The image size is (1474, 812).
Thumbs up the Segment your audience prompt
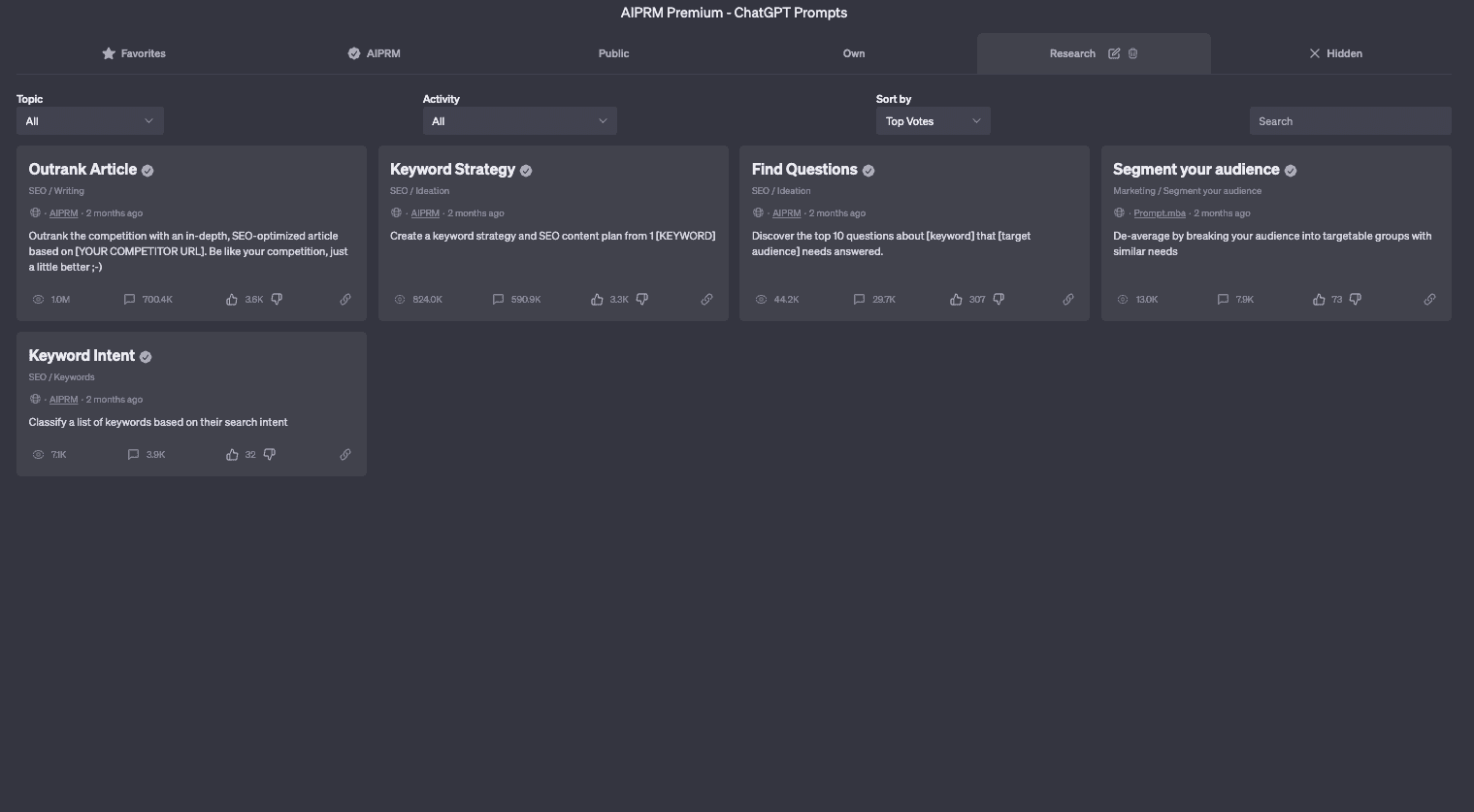(x=1319, y=299)
